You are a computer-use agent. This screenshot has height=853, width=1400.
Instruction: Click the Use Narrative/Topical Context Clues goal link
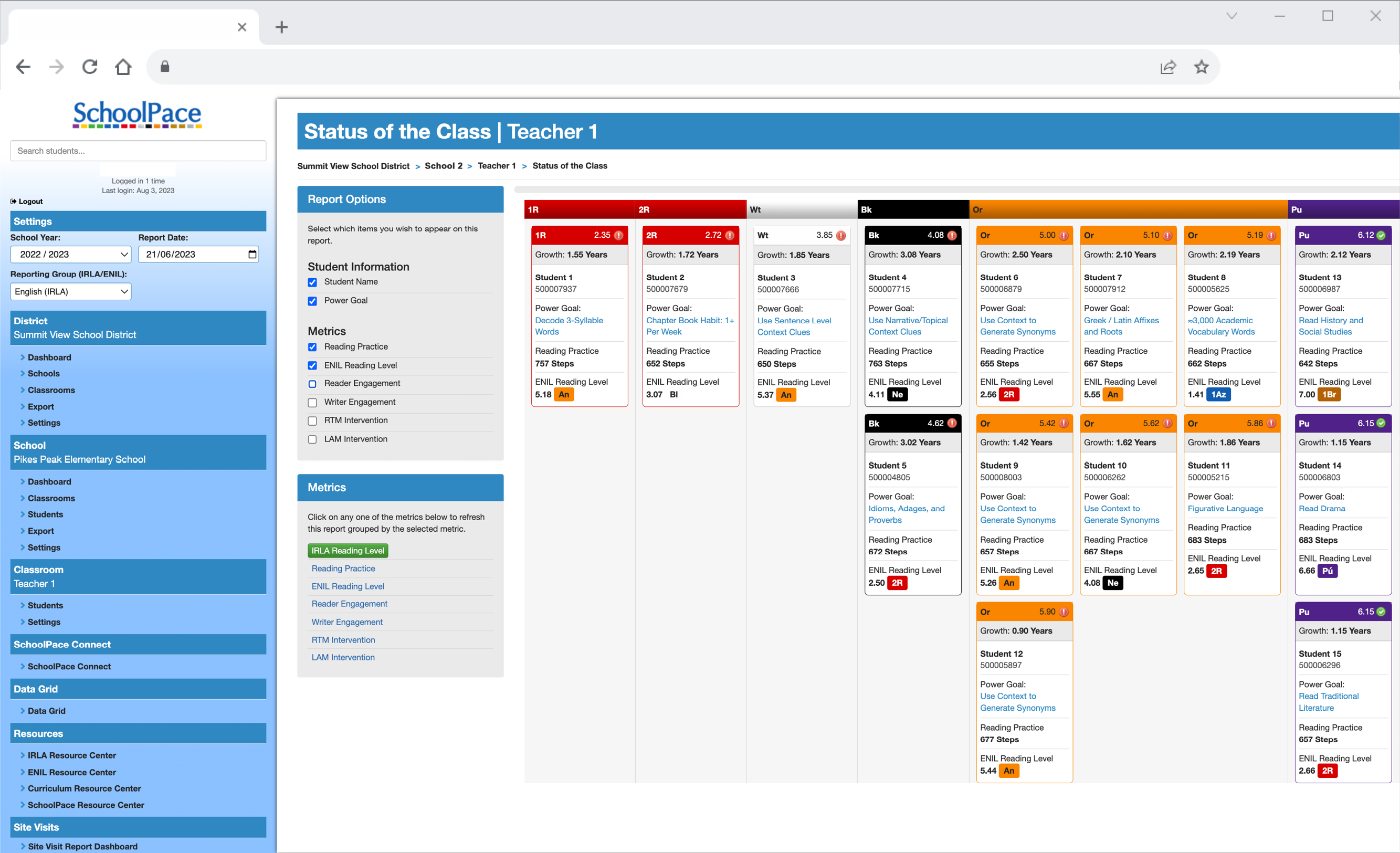906,325
